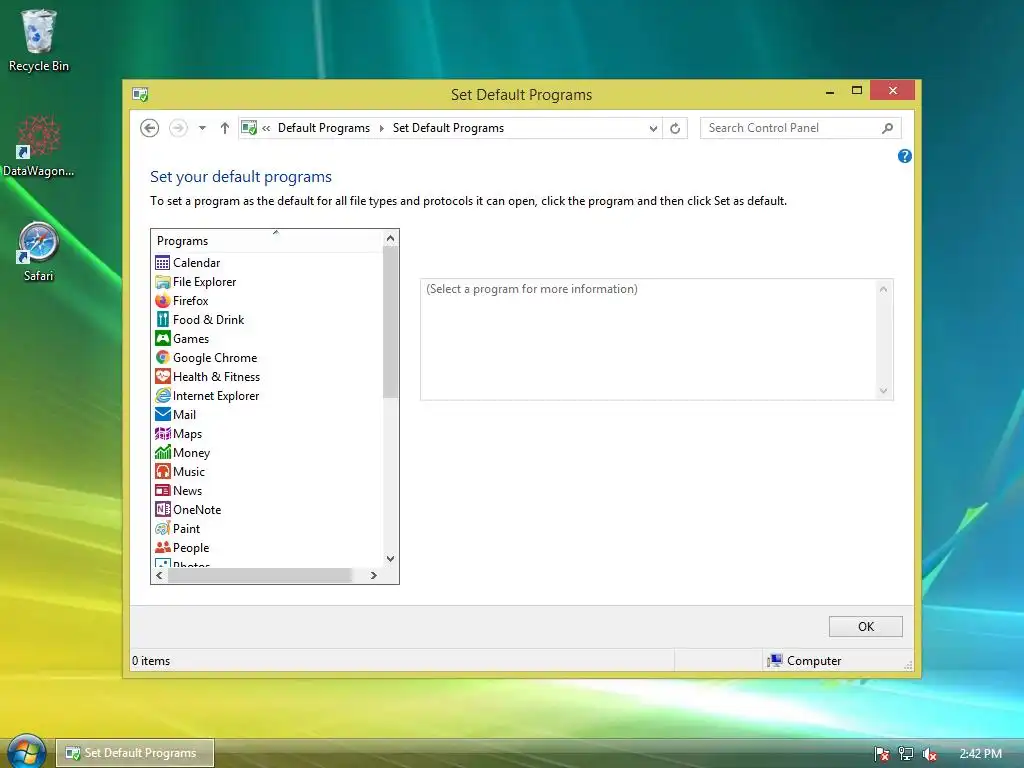1024x768 pixels.
Task: Select the Safari desktop shortcut
Action: (39, 252)
